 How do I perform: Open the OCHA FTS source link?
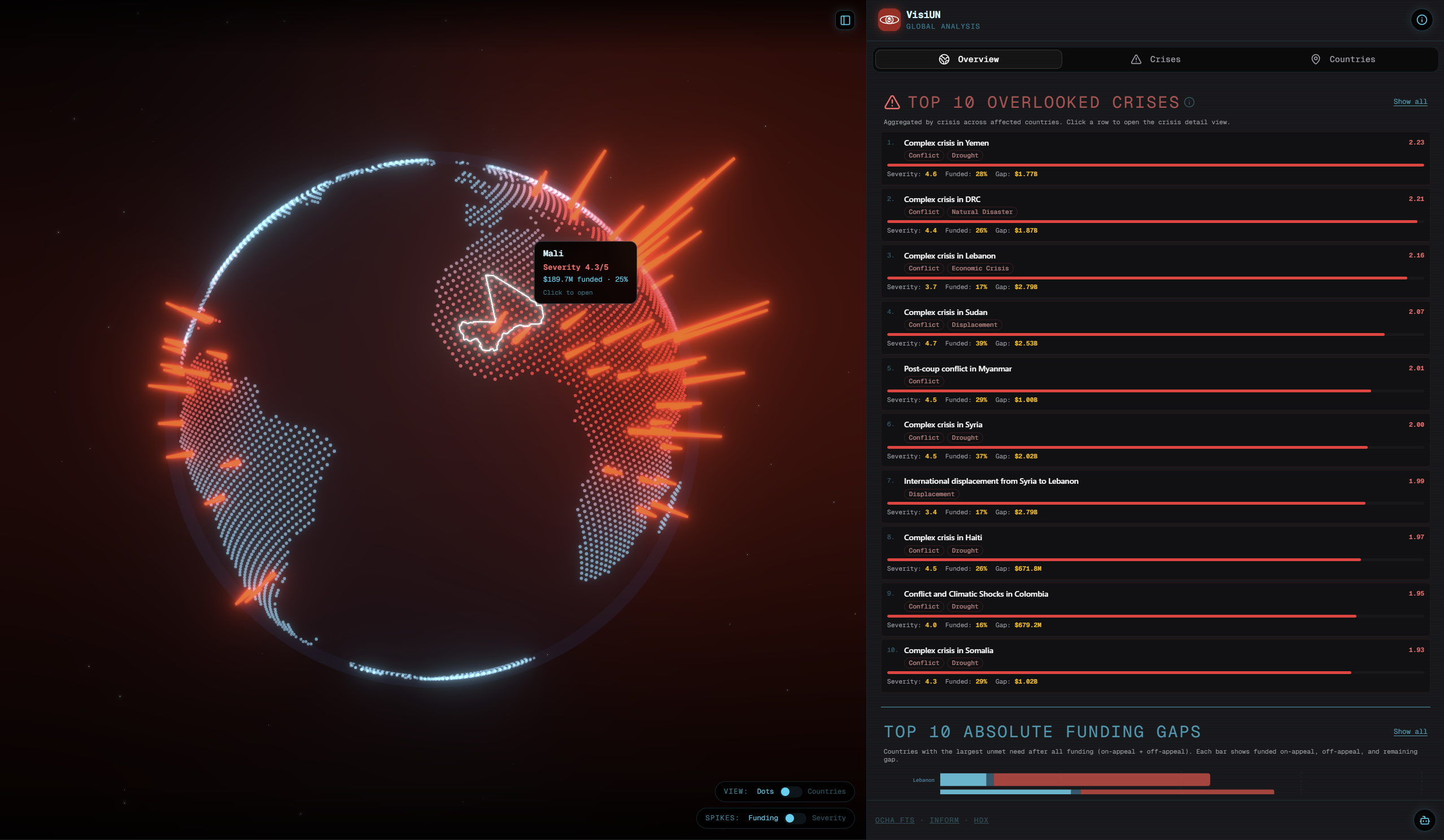click(894, 820)
